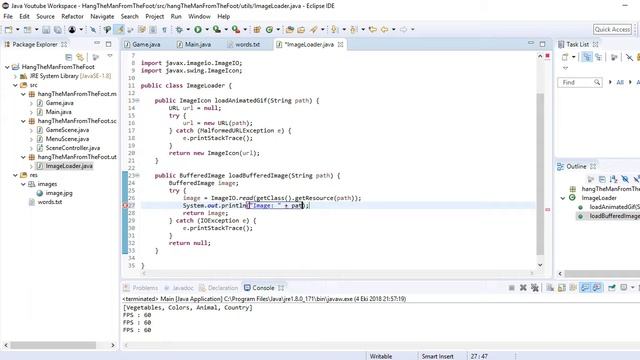Click the Save All toolbar icon
The image size is (640, 360).
point(58,29)
